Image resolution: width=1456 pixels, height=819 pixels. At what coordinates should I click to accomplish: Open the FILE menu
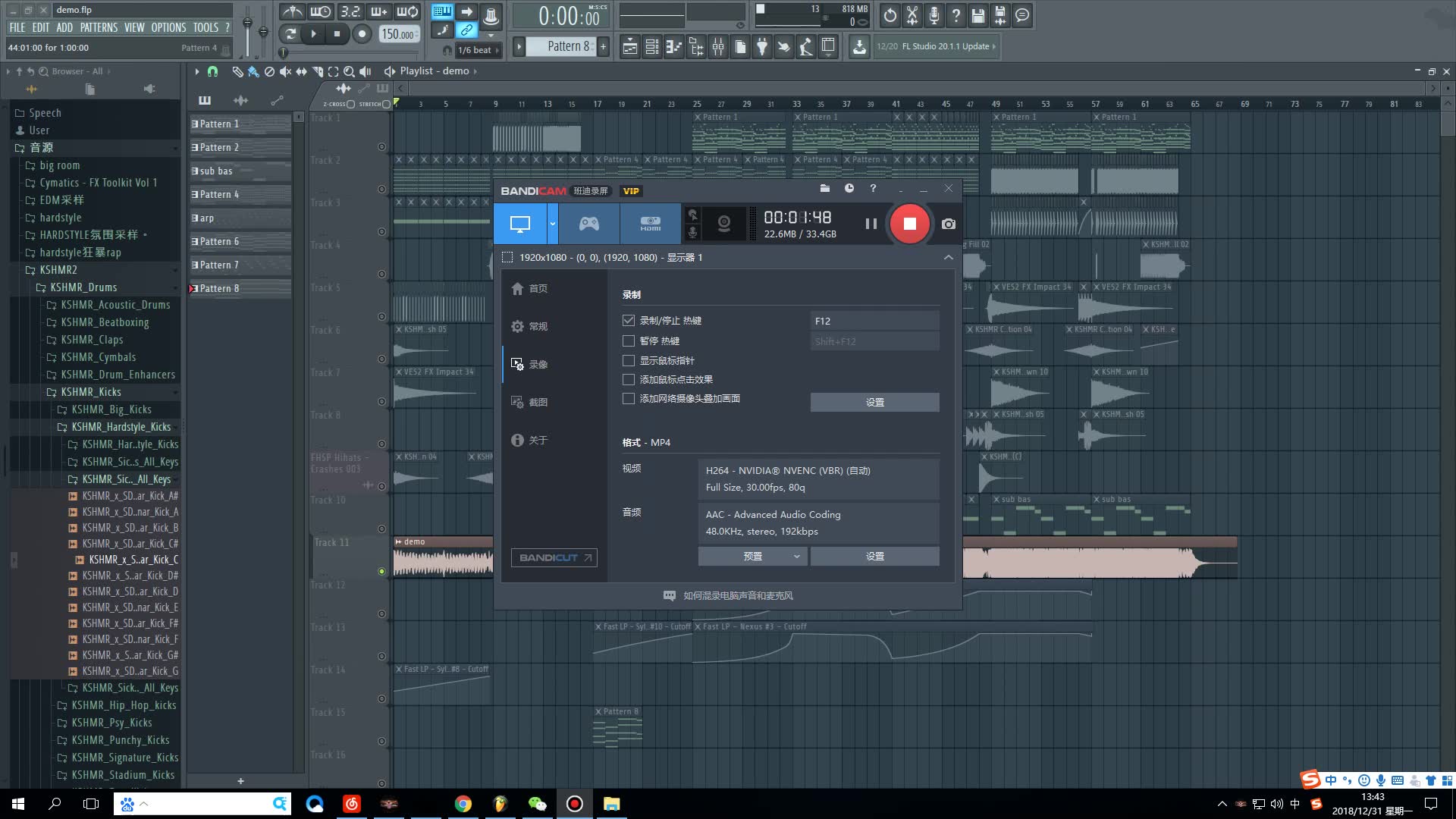click(17, 27)
